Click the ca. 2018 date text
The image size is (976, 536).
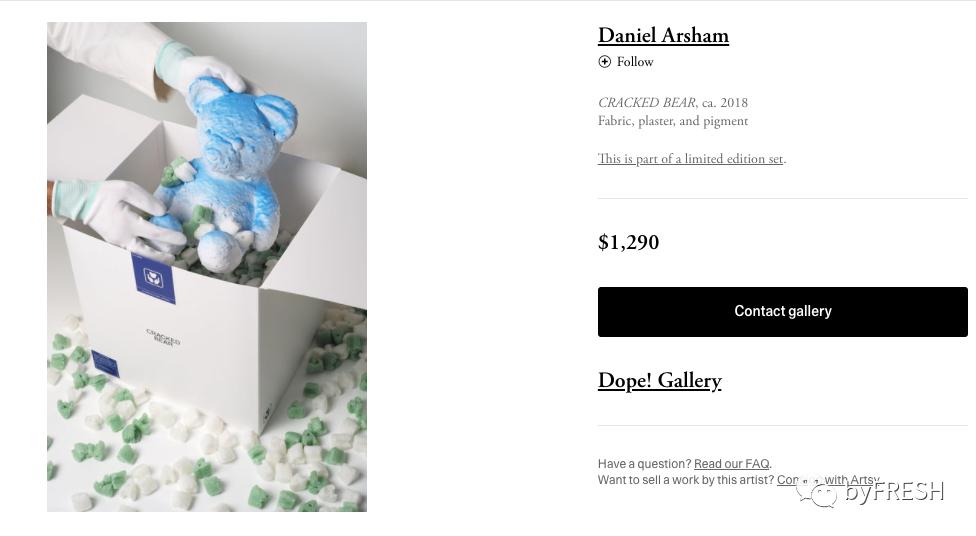point(725,103)
